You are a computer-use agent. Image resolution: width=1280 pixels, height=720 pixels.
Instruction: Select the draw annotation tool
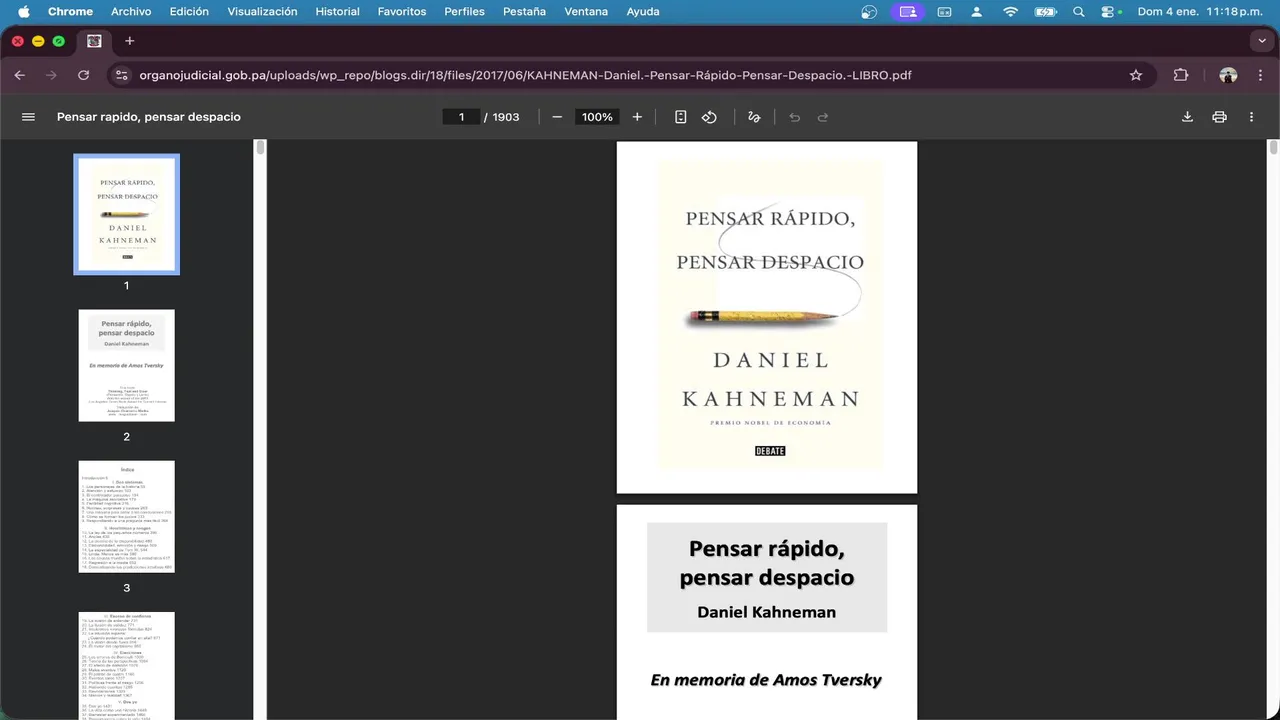coord(754,117)
